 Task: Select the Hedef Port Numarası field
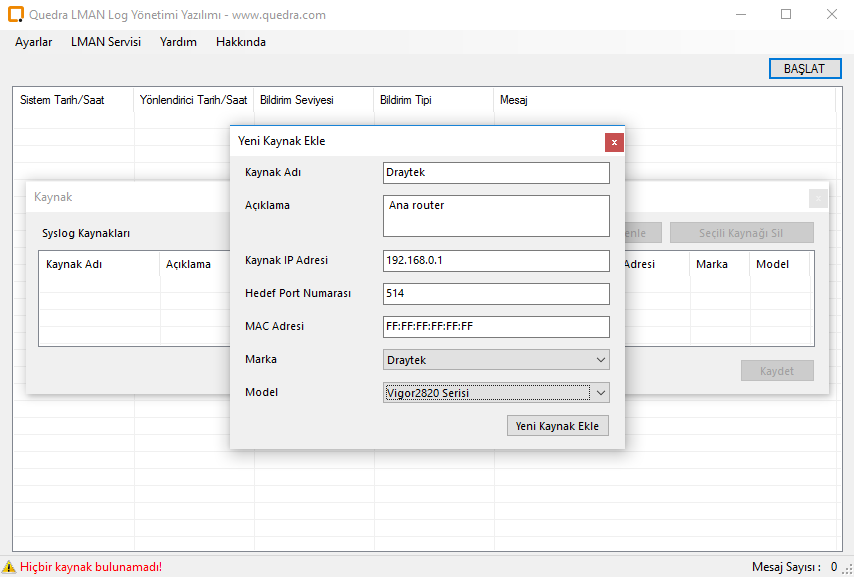pyautogui.click(x=495, y=294)
